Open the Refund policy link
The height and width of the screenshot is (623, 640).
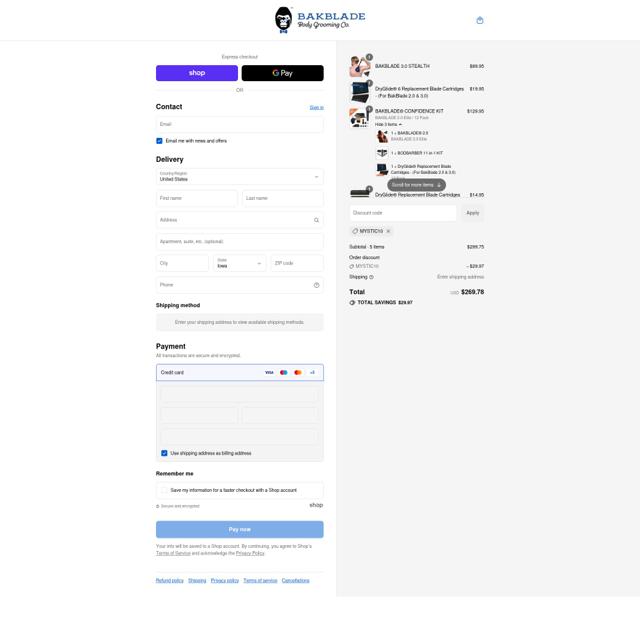point(169,581)
